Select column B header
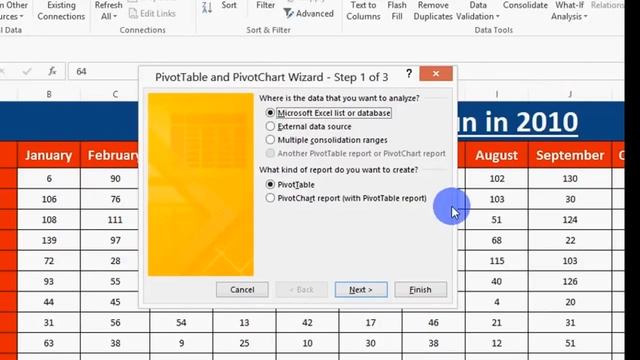 click(49, 94)
